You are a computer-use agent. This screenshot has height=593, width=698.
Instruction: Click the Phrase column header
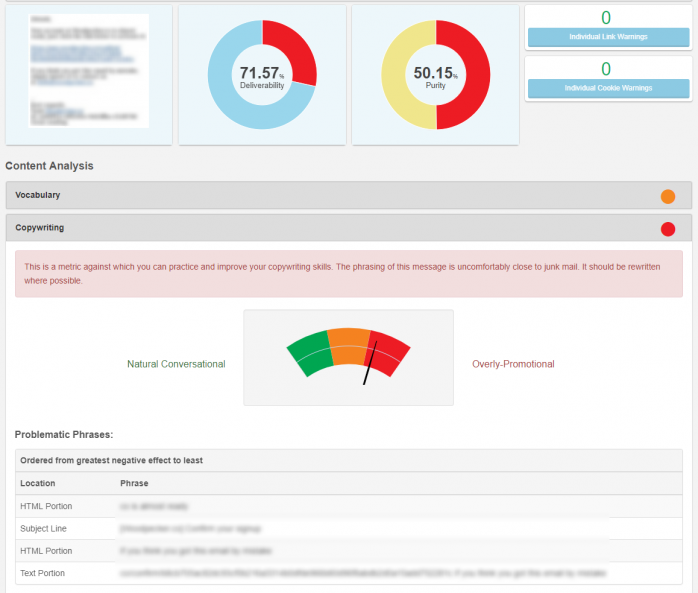coord(134,483)
